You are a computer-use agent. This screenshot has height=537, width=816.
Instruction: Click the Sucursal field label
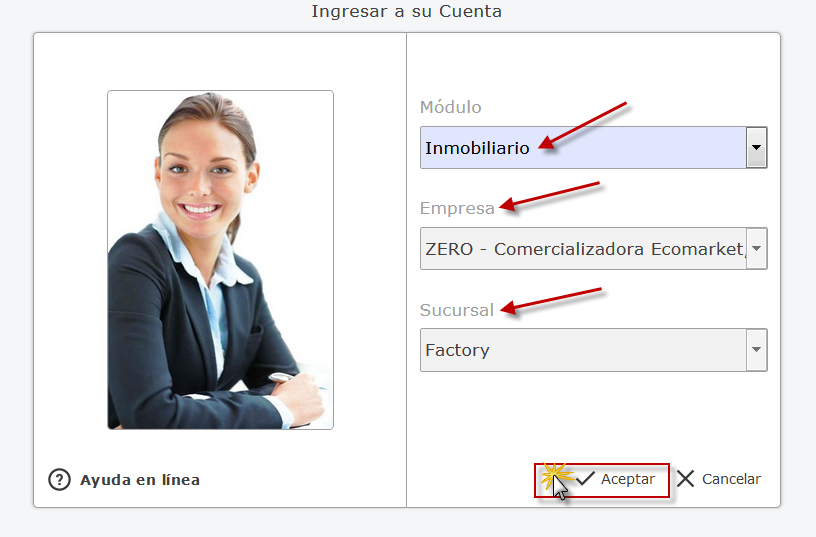(x=456, y=310)
